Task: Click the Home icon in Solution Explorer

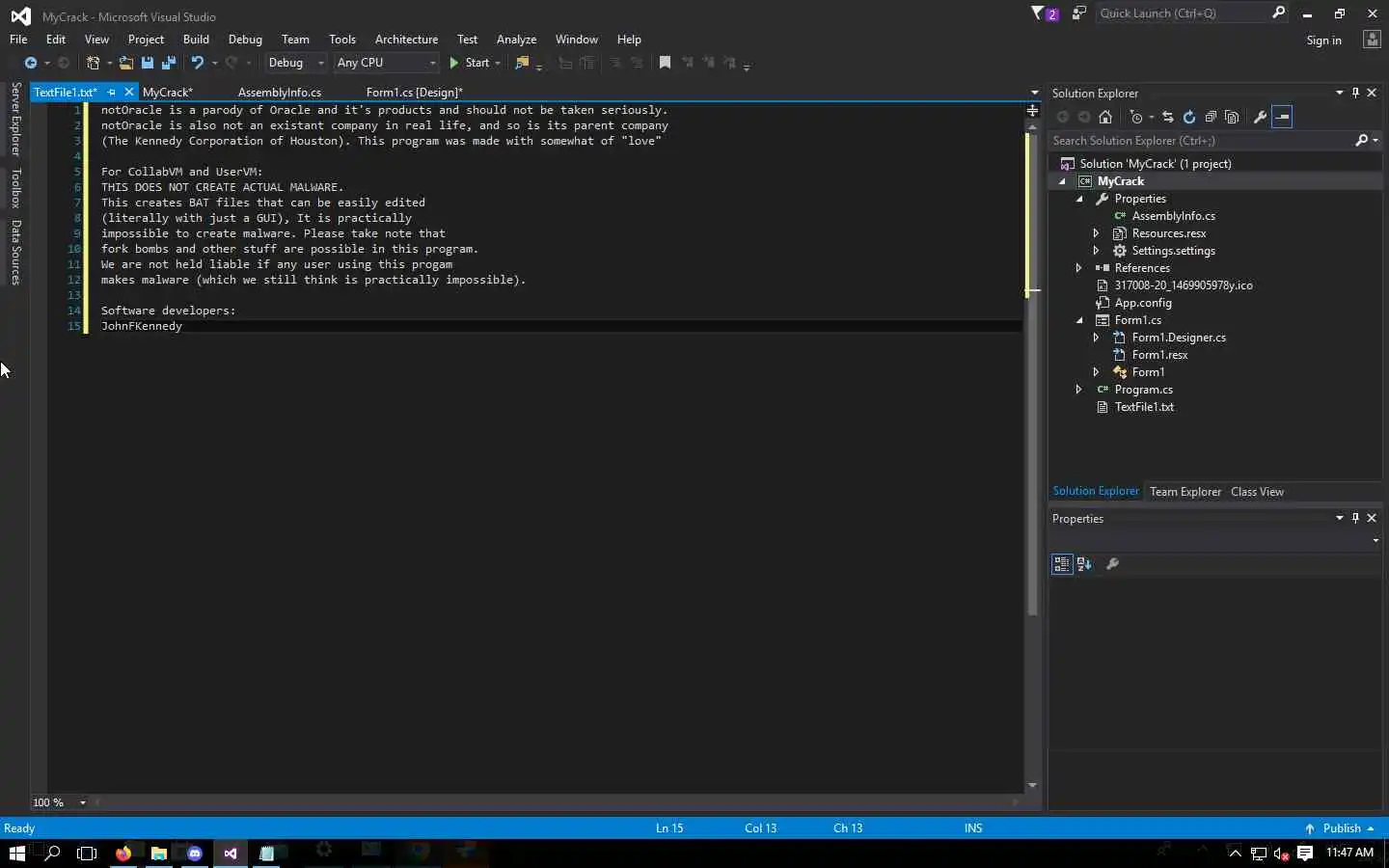Action: 1105,117
